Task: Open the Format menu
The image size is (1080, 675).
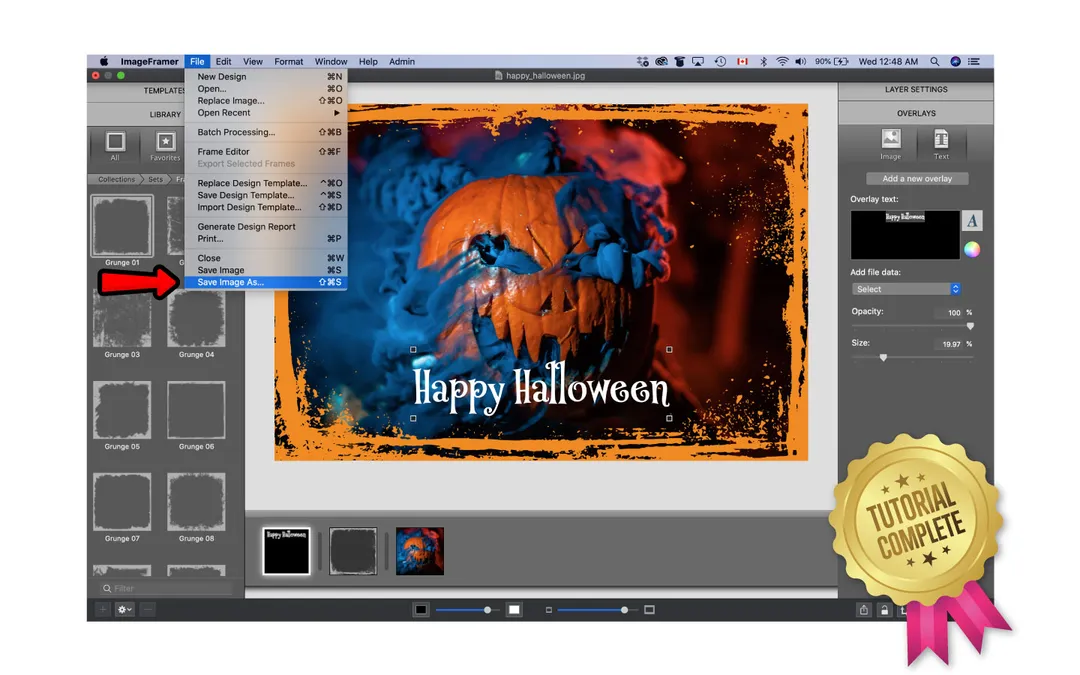Action: tap(289, 61)
